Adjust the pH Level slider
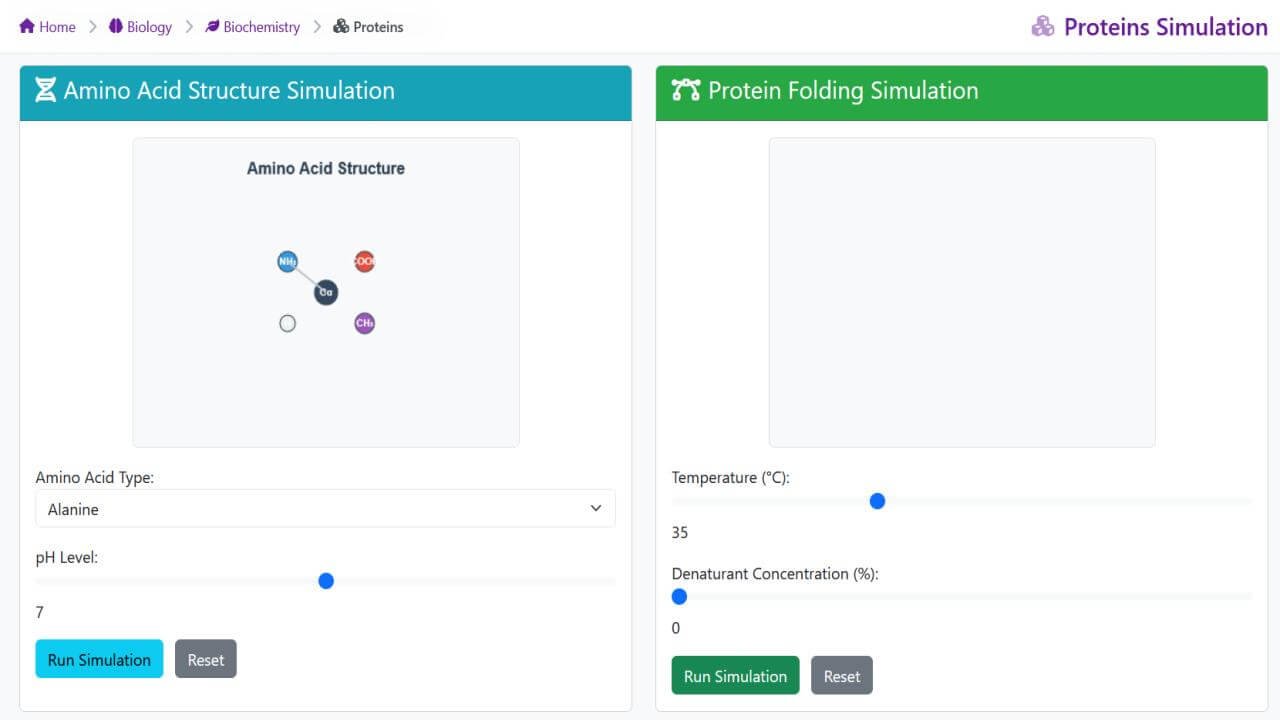 pyautogui.click(x=326, y=581)
